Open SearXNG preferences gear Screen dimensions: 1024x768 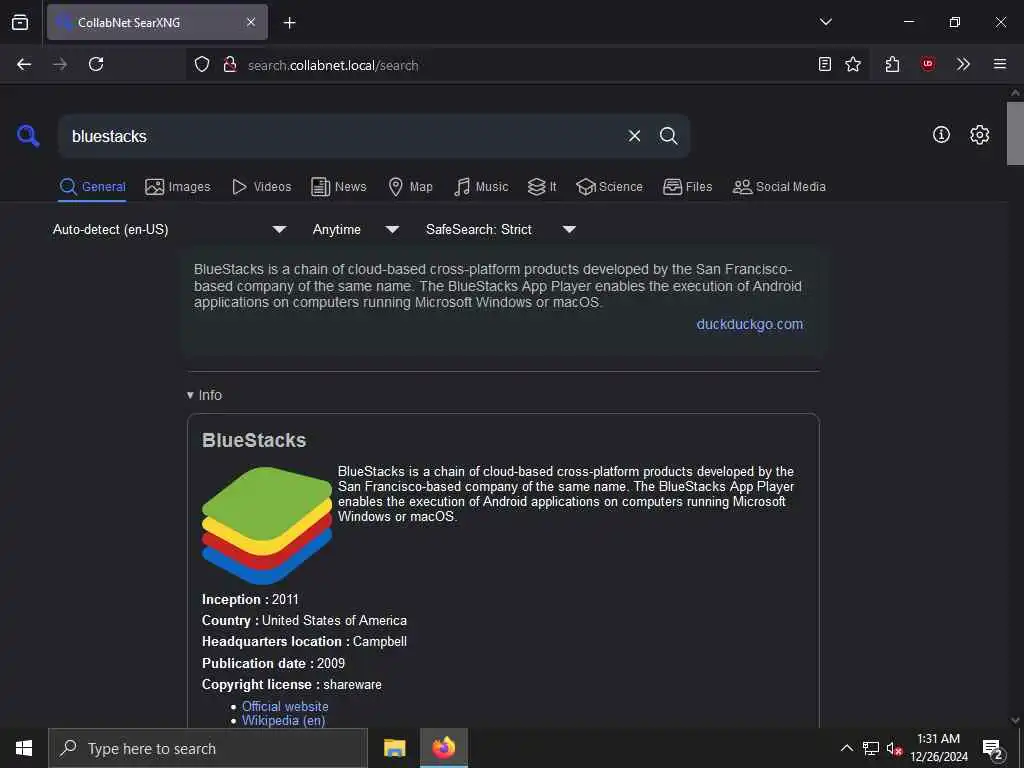(x=979, y=135)
